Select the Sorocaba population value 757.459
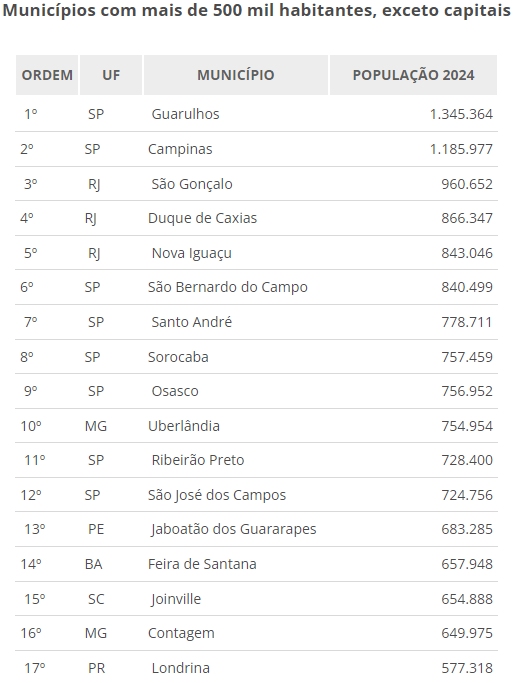Viewport: 514px width, 683px height. 467,357
